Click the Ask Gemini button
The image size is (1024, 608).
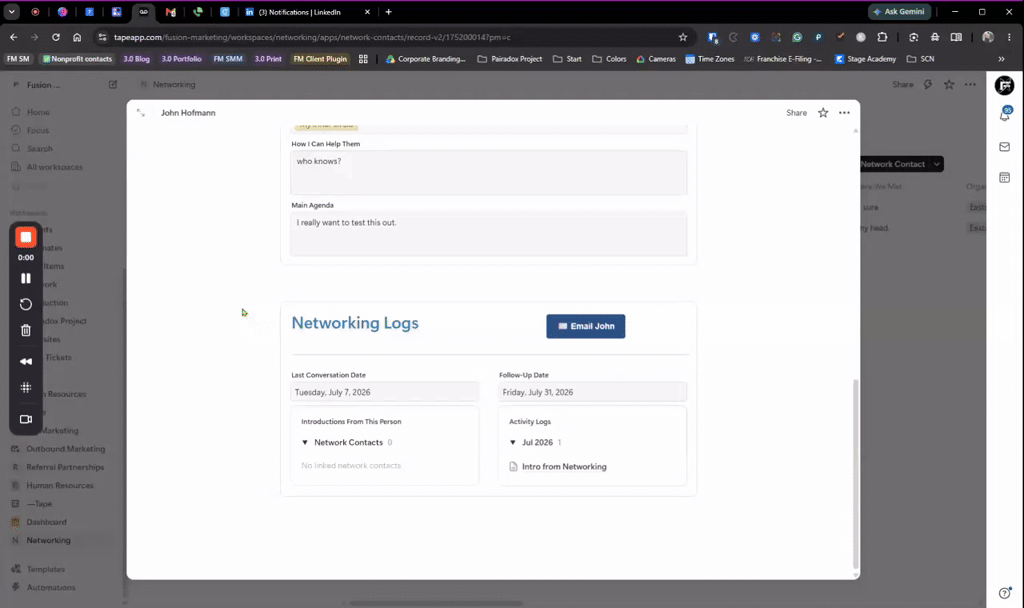coord(899,12)
